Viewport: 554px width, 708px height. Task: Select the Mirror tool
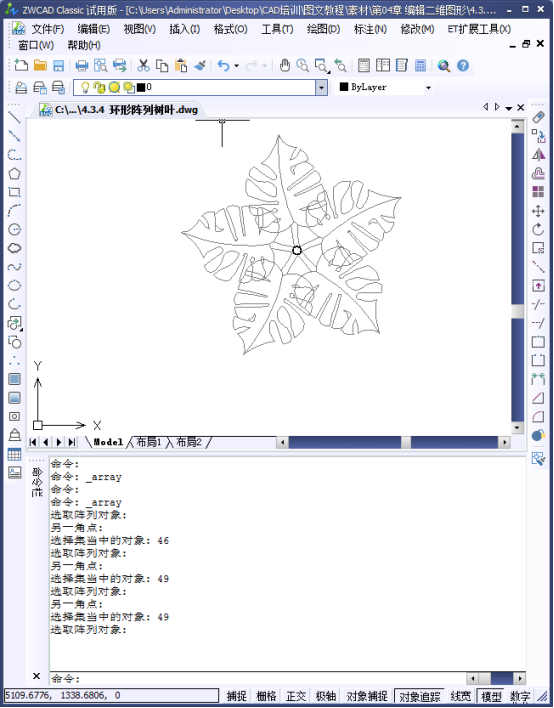coord(538,154)
